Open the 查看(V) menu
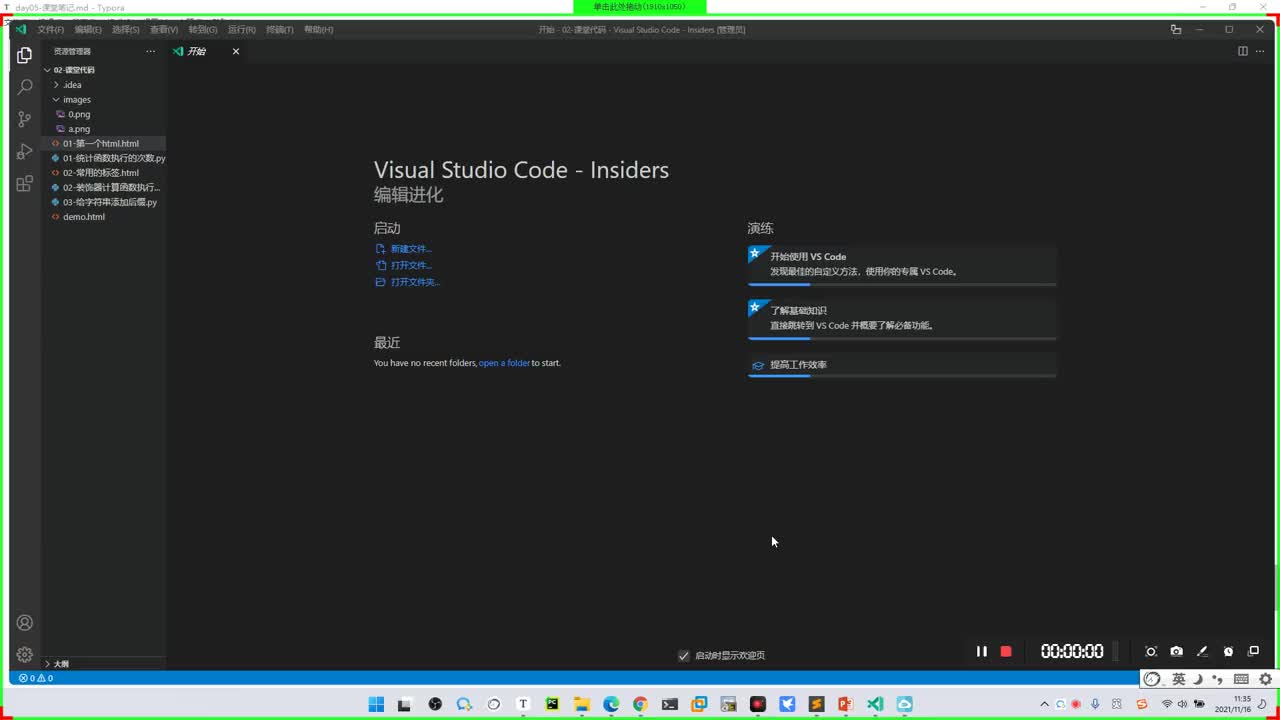Image resolution: width=1280 pixels, height=720 pixels. (164, 30)
